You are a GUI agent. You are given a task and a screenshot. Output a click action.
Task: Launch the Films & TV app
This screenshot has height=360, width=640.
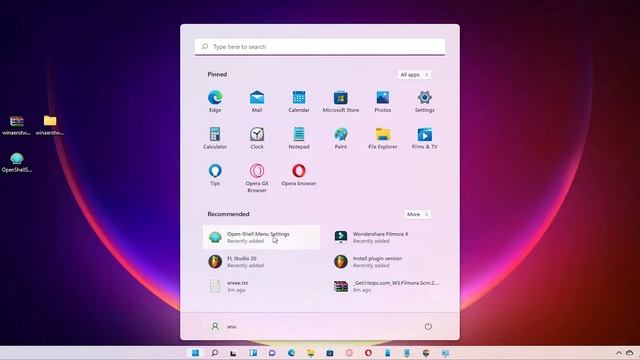click(424, 138)
